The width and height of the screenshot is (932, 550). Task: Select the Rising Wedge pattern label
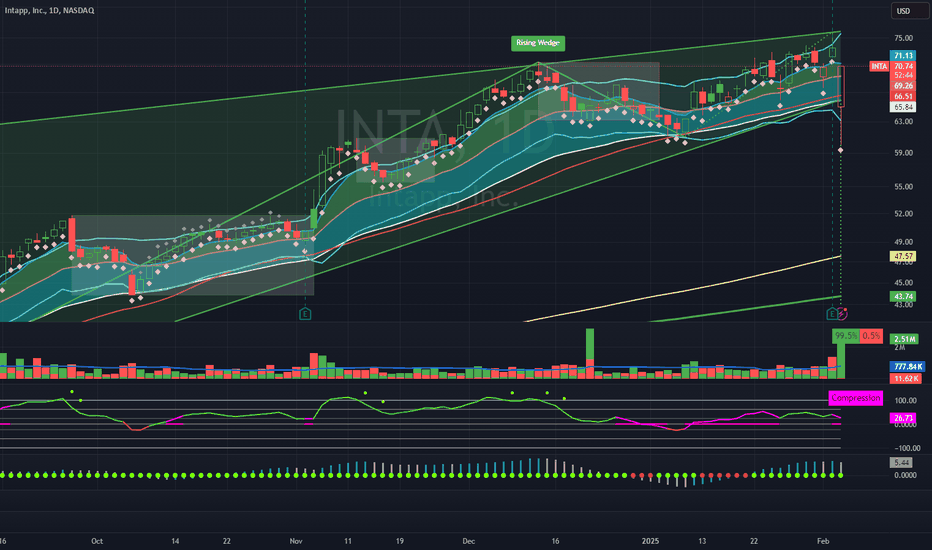tap(537, 43)
